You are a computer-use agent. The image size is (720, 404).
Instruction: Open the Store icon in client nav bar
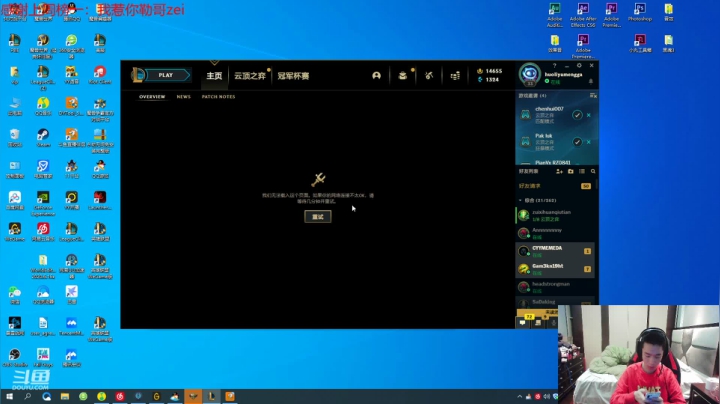pyautogui.click(x=455, y=76)
